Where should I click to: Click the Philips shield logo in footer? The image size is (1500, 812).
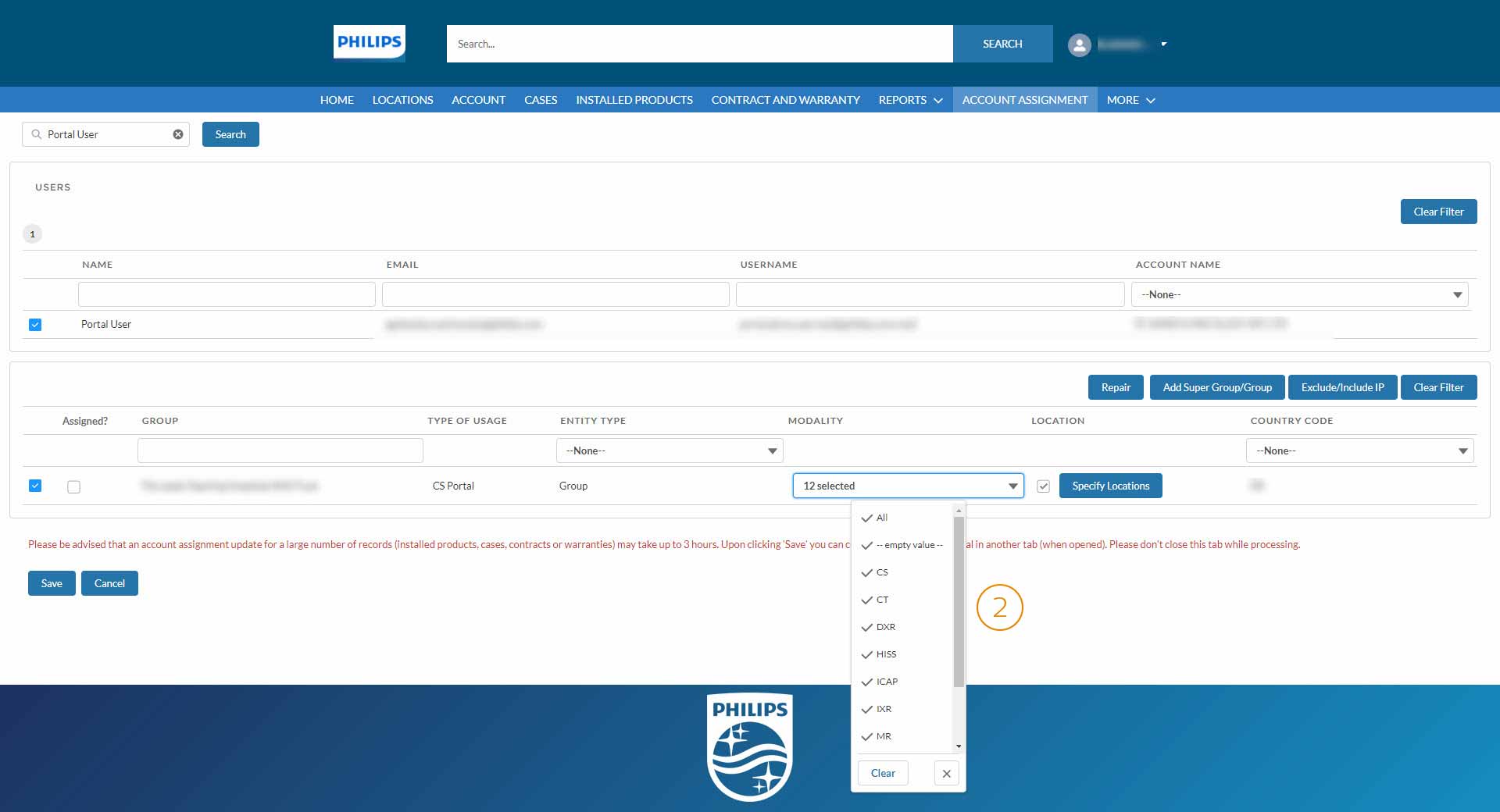[x=749, y=747]
